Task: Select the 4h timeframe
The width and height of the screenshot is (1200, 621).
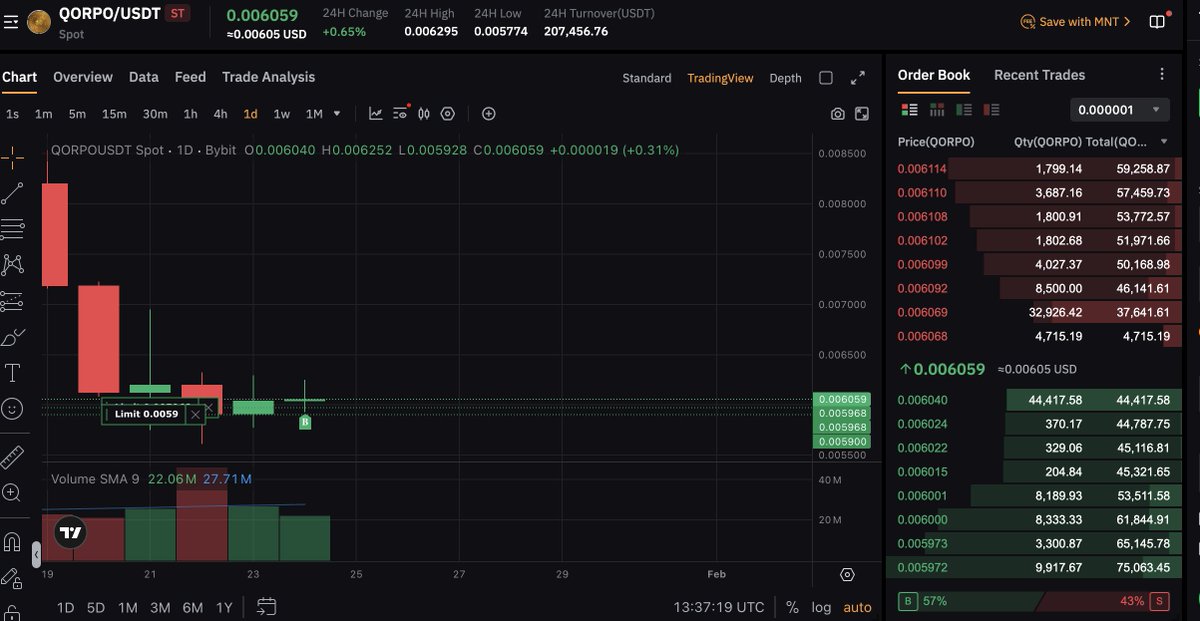Action: (x=220, y=114)
